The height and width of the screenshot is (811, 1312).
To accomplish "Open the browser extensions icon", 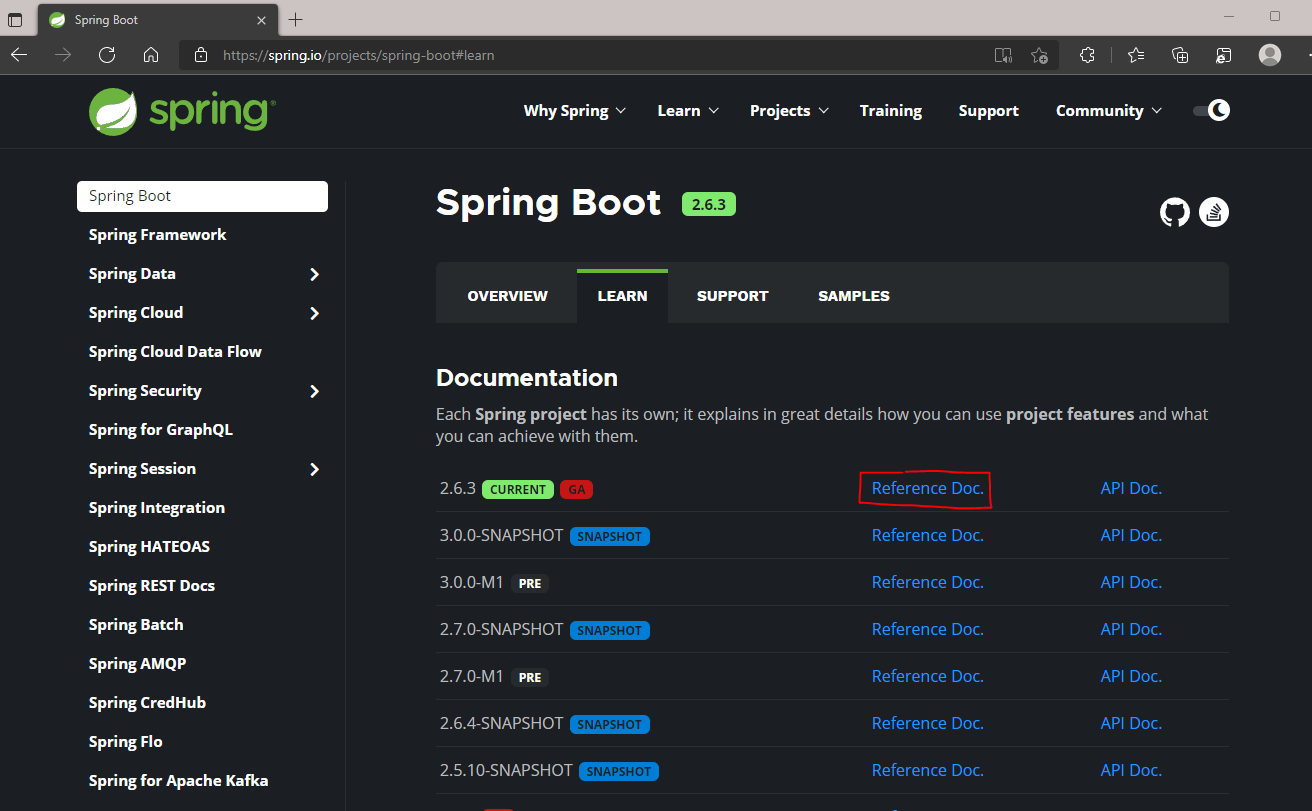I will point(1087,55).
